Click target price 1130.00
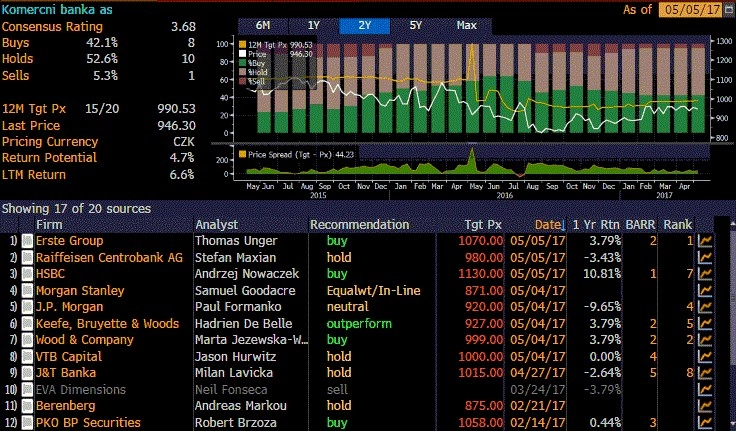This screenshot has height=431, width=736. 481,274
